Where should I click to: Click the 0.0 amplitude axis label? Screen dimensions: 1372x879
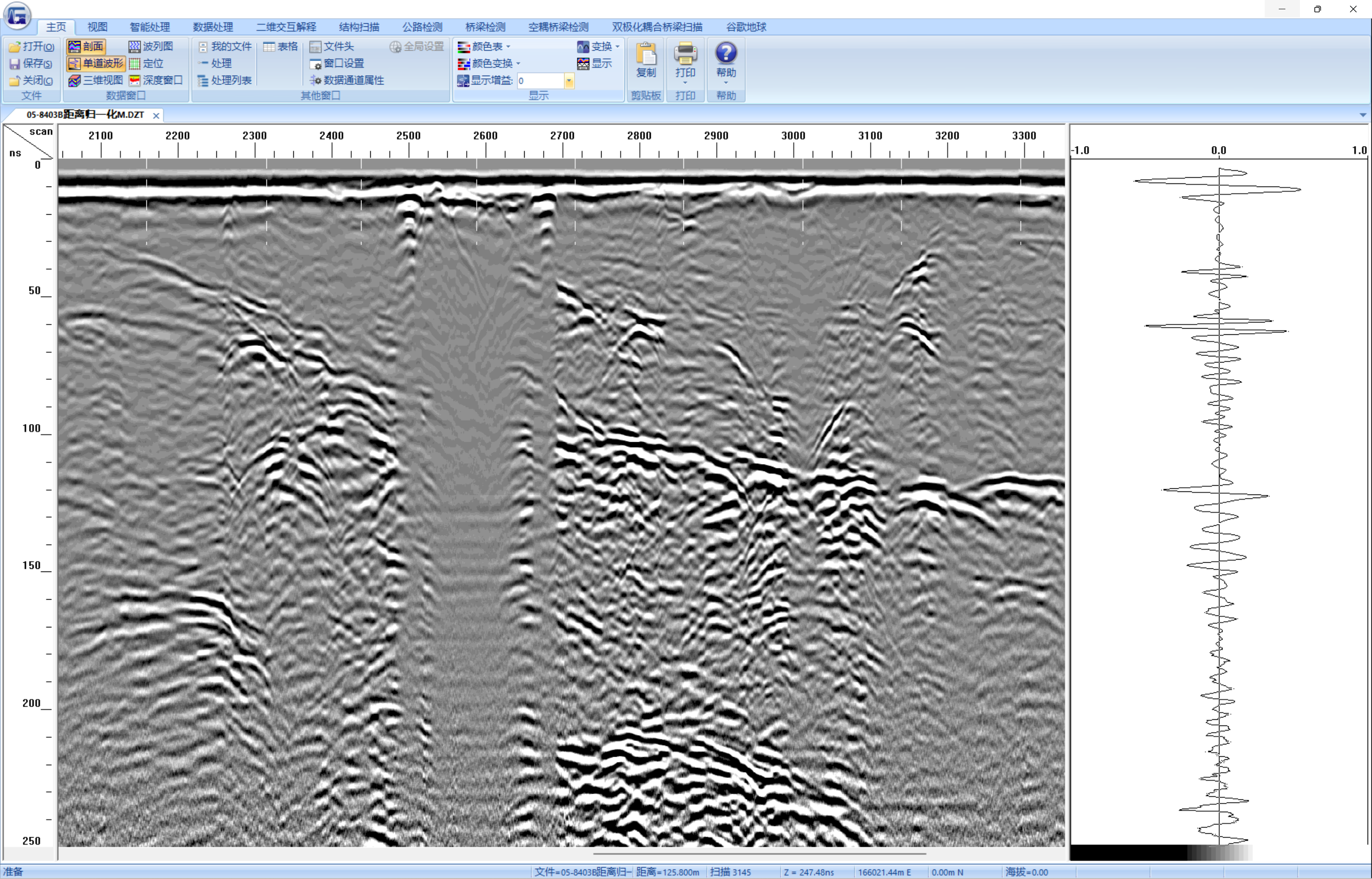[1219, 151]
